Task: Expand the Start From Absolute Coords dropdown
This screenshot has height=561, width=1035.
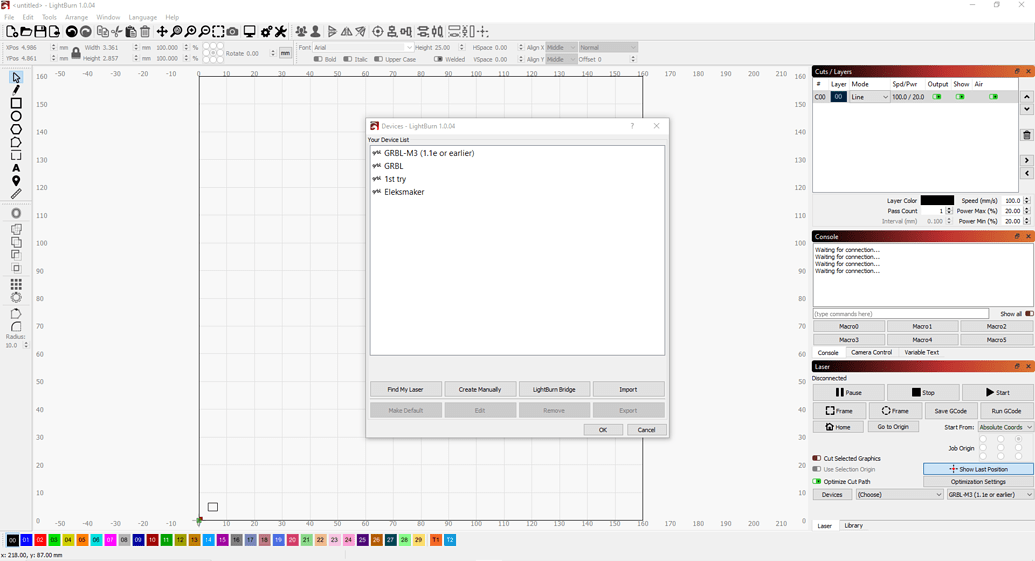Action: (x=1004, y=427)
